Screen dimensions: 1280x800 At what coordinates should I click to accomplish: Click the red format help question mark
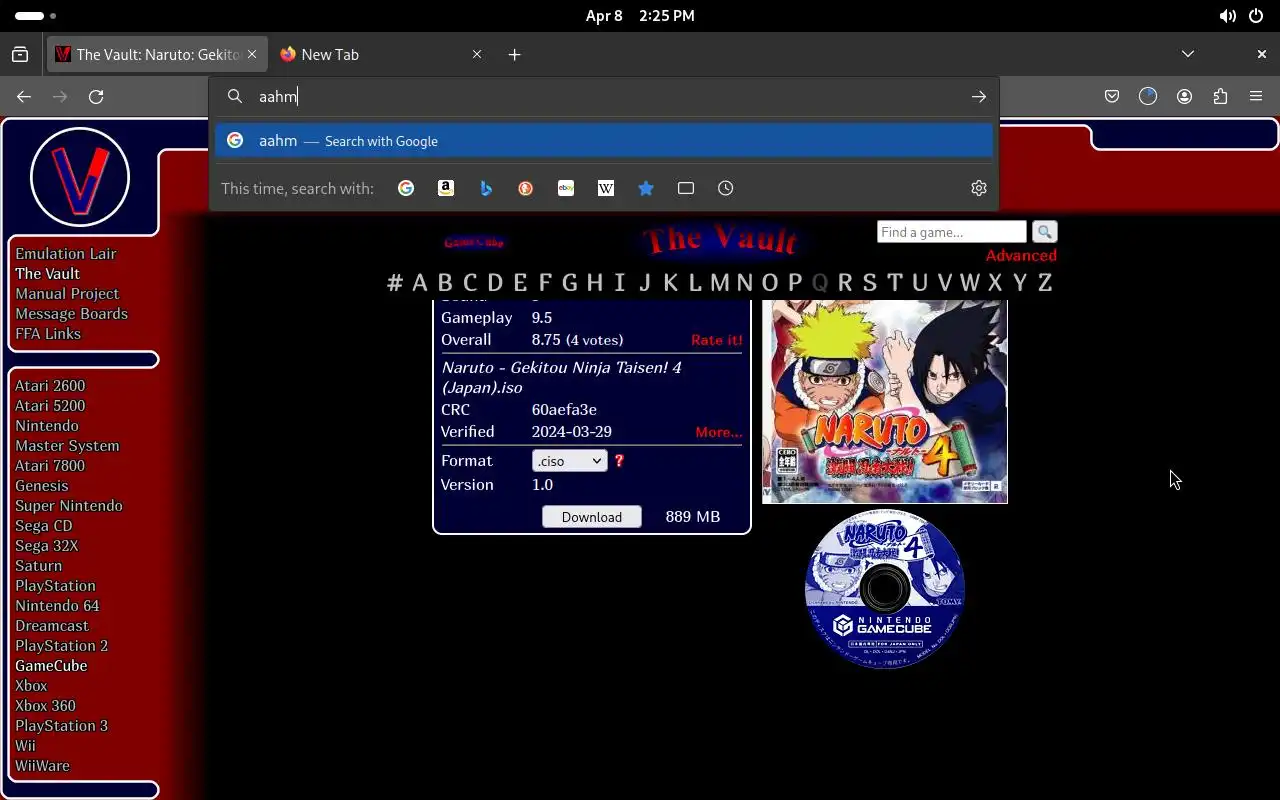click(x=619, y=461)
